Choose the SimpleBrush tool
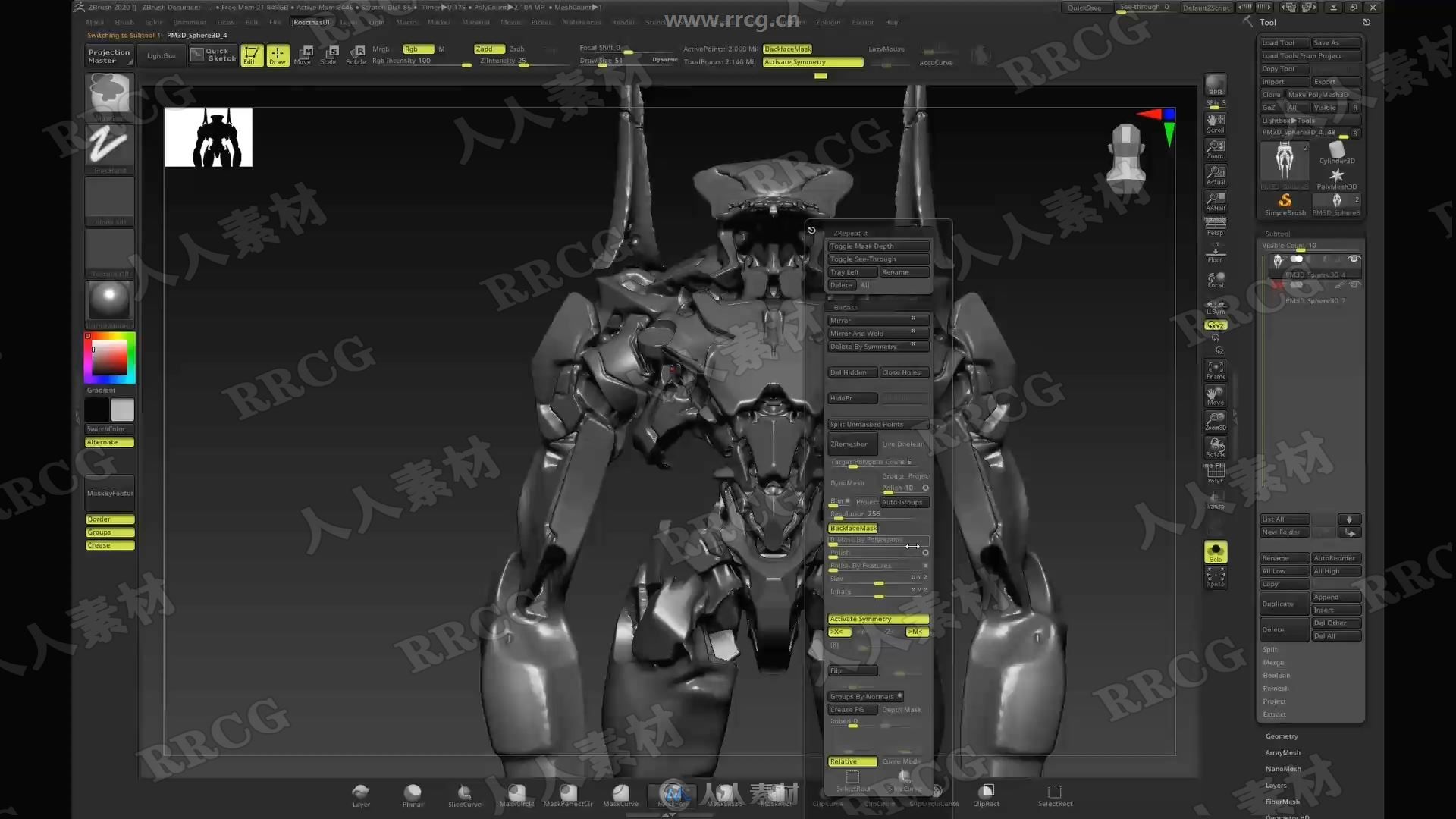 tap(1285, 203)
